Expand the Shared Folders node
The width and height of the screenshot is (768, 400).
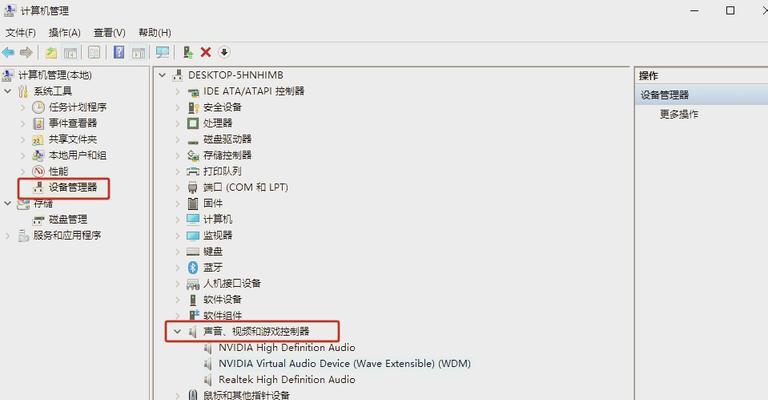point(23,140)
